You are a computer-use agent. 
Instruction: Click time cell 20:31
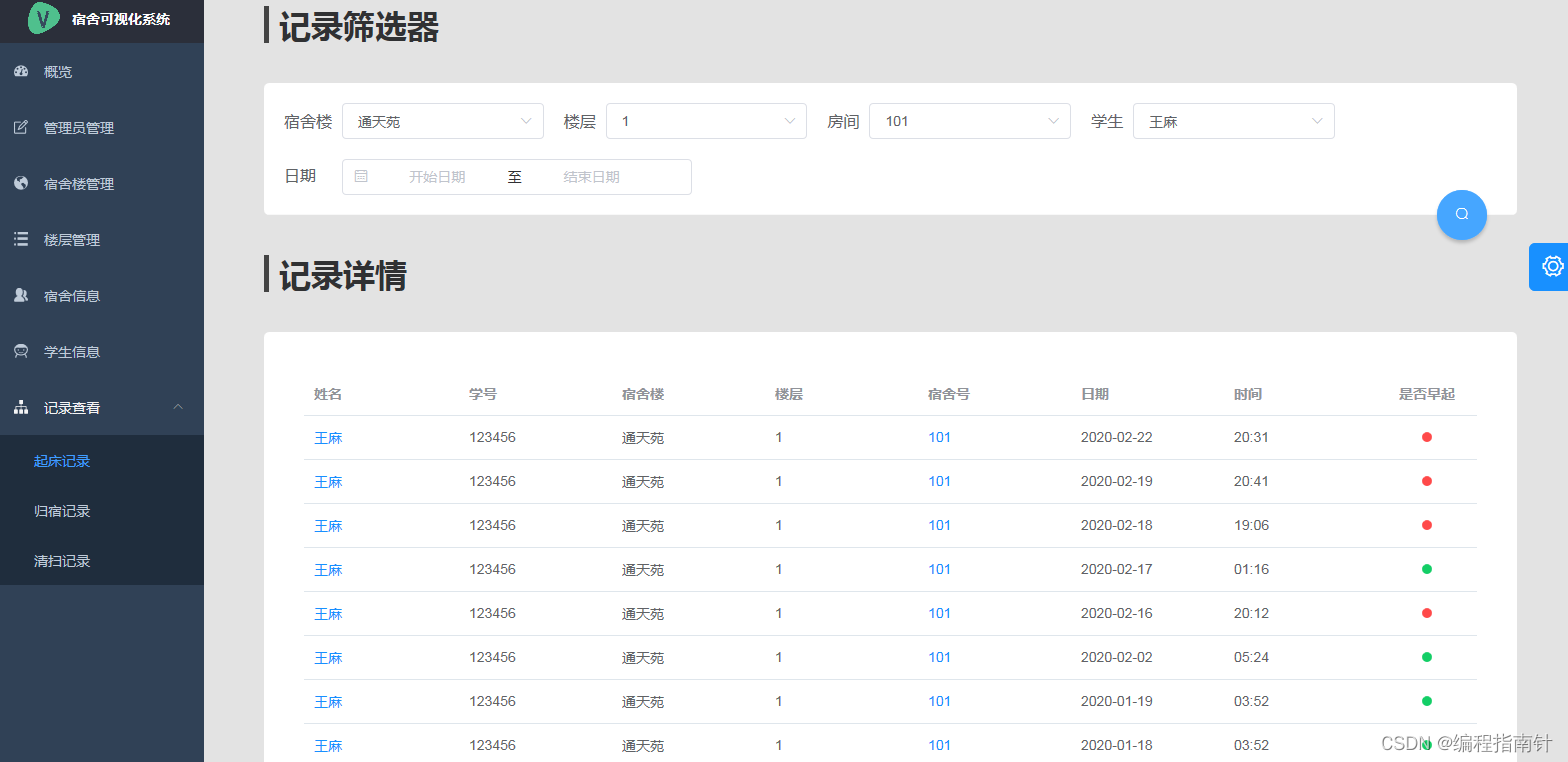pos(1251,437)
